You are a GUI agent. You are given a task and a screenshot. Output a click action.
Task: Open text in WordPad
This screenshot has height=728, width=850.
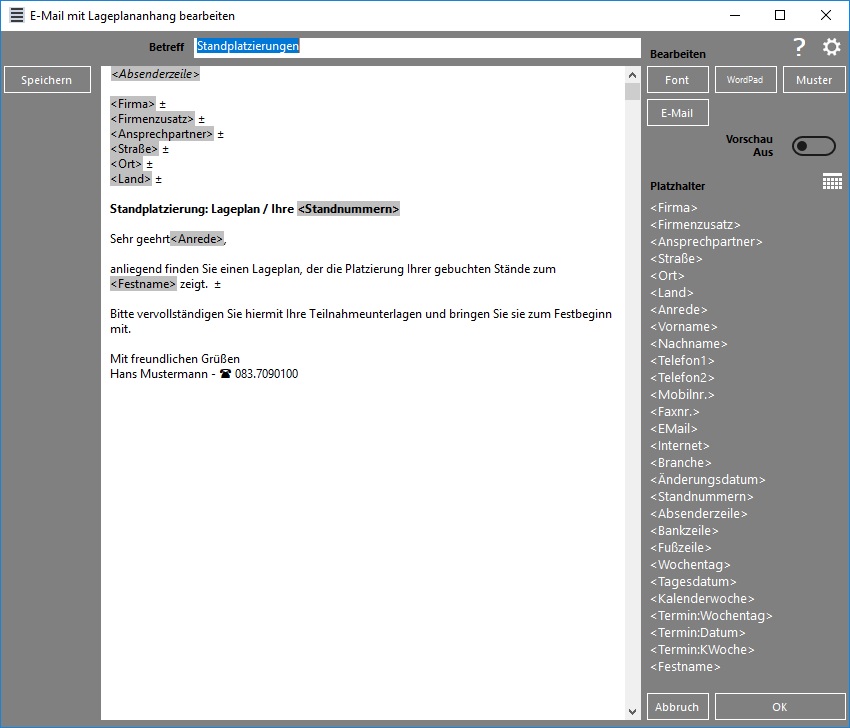[745, 80]
